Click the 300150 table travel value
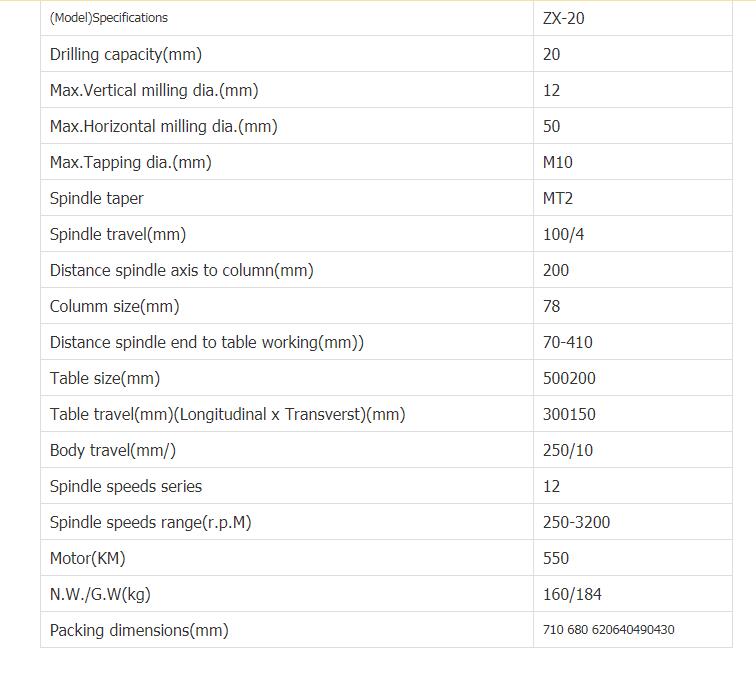This screenshot has height=678, width=756. pyautogui.click(x=569, y=414)
